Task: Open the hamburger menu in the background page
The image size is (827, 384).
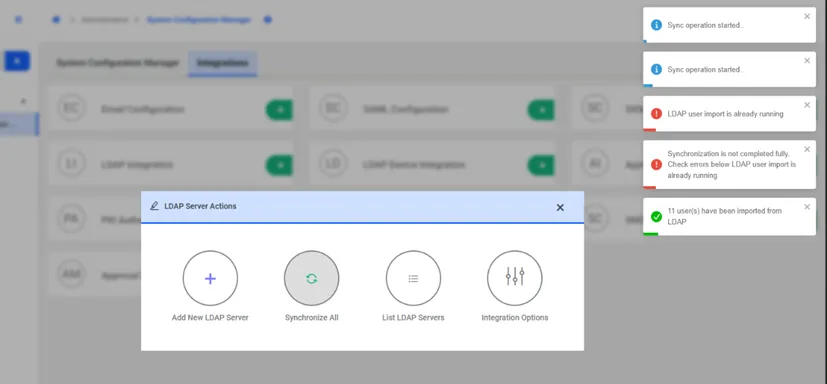Action: pyautogui.click(x=18, y=20)
